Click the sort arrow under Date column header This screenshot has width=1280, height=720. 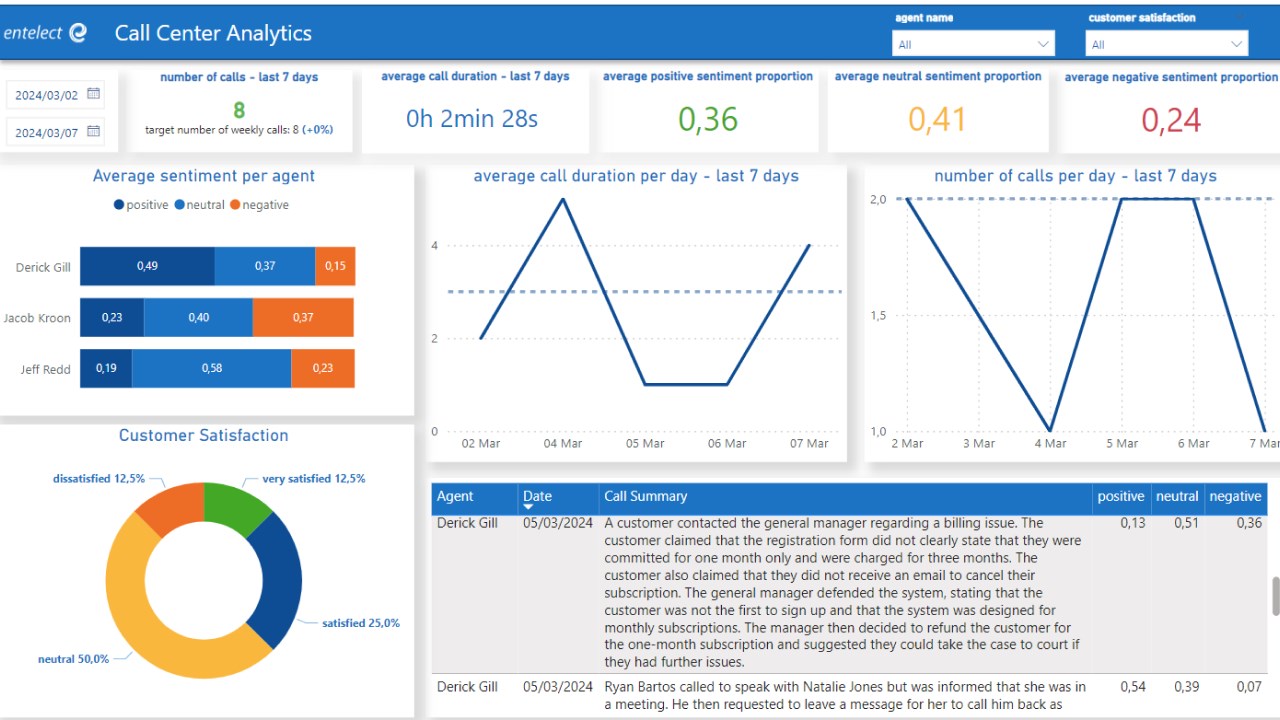(x=529, y=507)
